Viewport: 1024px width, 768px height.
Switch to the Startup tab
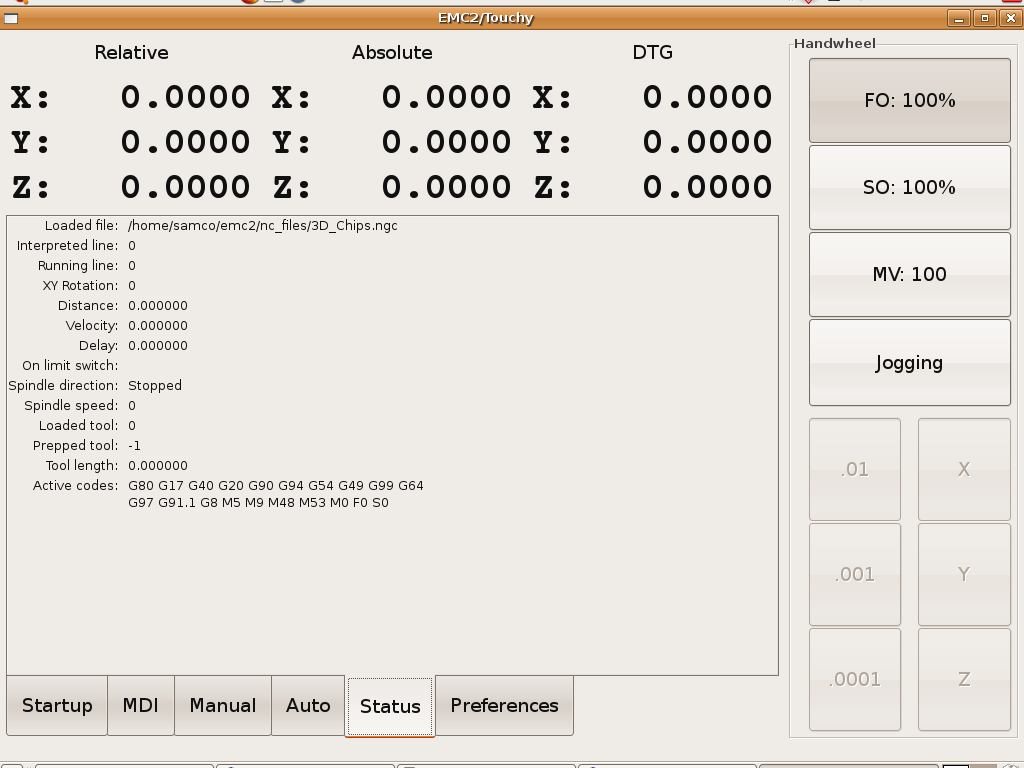(x=57, y=705)
